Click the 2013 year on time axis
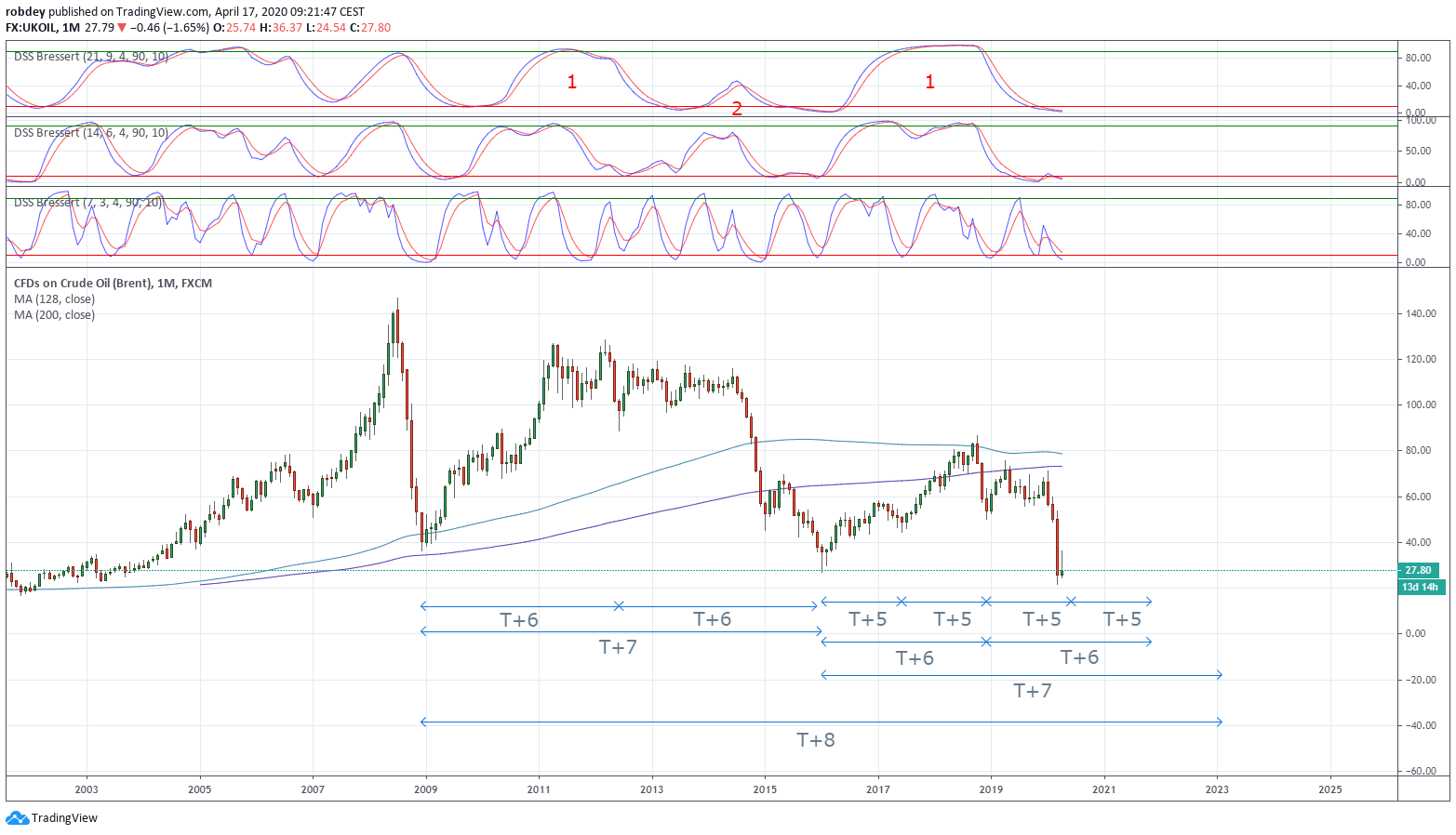The image size is (1456, 835). tap(652, 789)
